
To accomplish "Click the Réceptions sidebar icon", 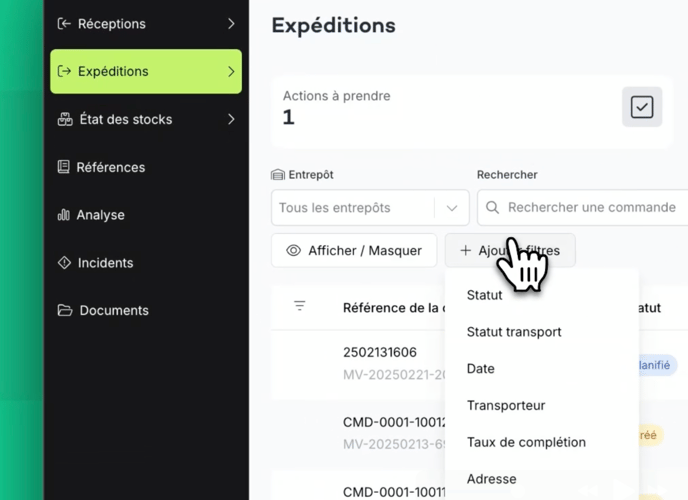I will tap(64, 24).
